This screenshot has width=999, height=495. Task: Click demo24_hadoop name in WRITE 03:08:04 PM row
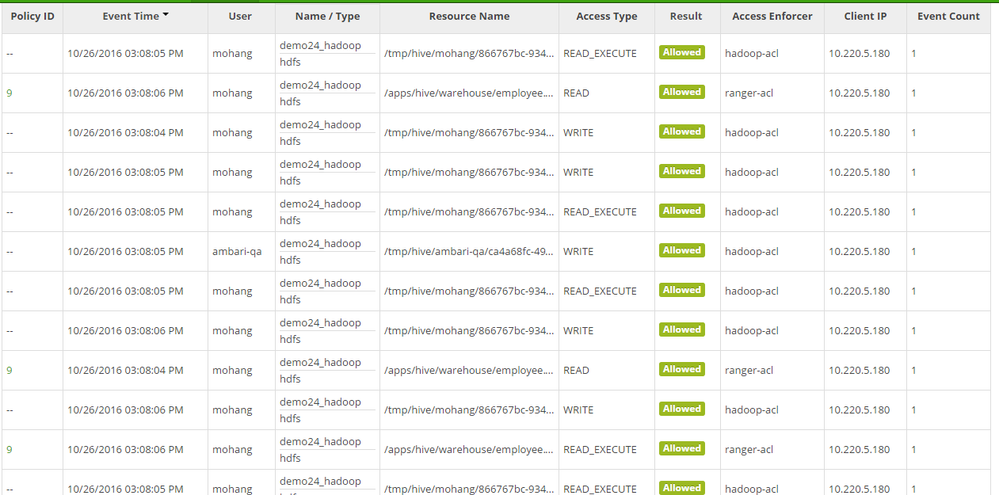tap(320, 125)
